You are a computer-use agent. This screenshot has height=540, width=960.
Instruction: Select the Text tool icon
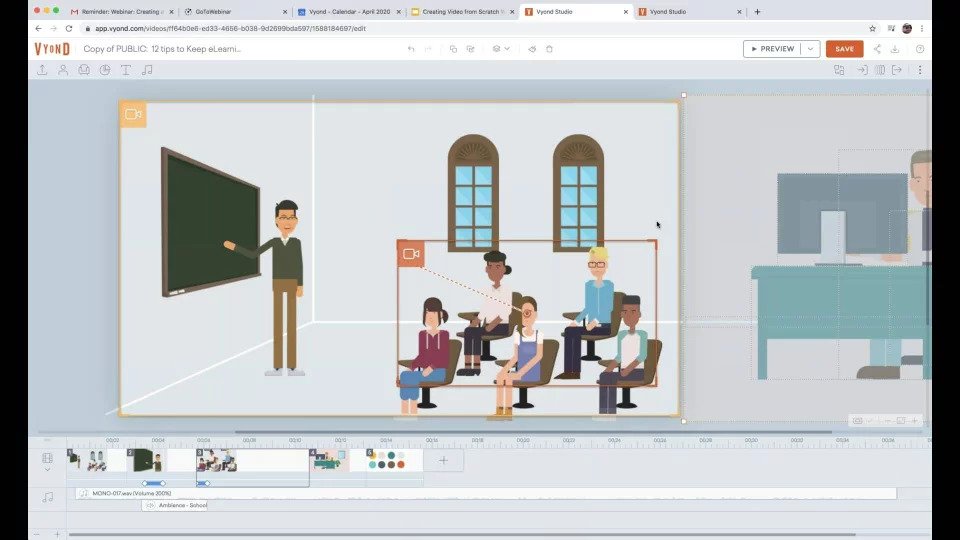126,70
